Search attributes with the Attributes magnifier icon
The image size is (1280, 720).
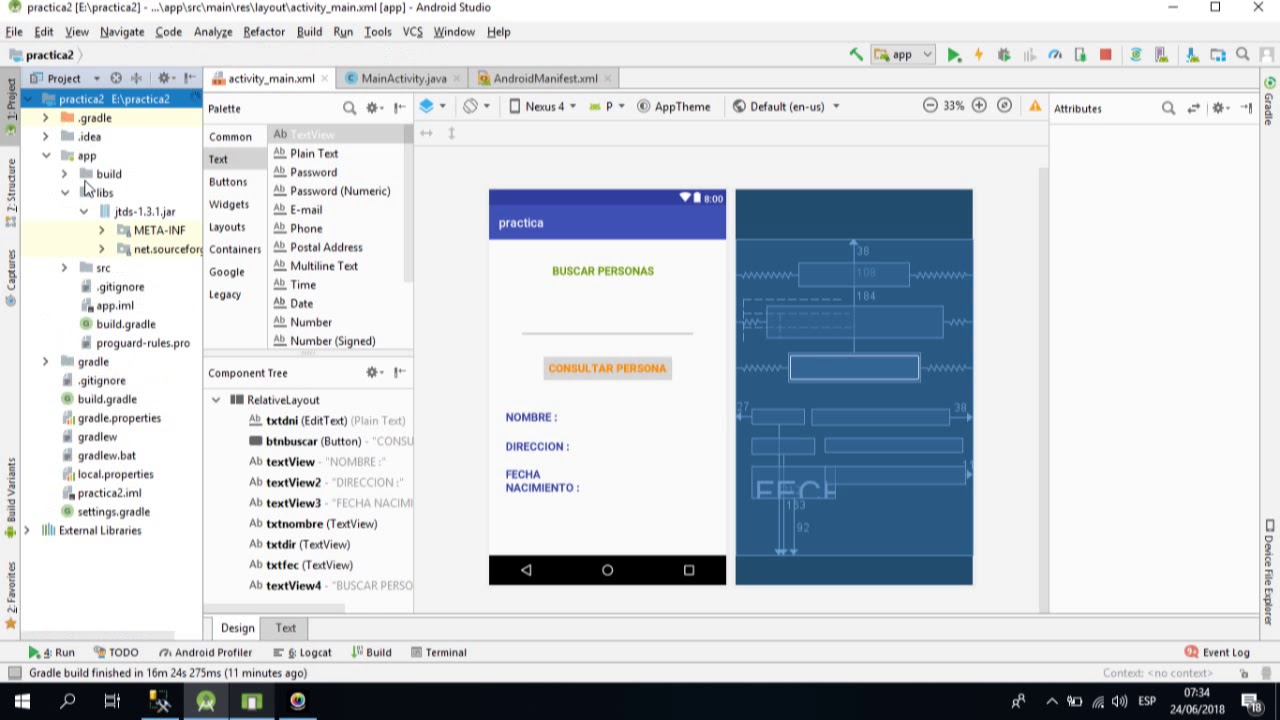(1168, 108)
